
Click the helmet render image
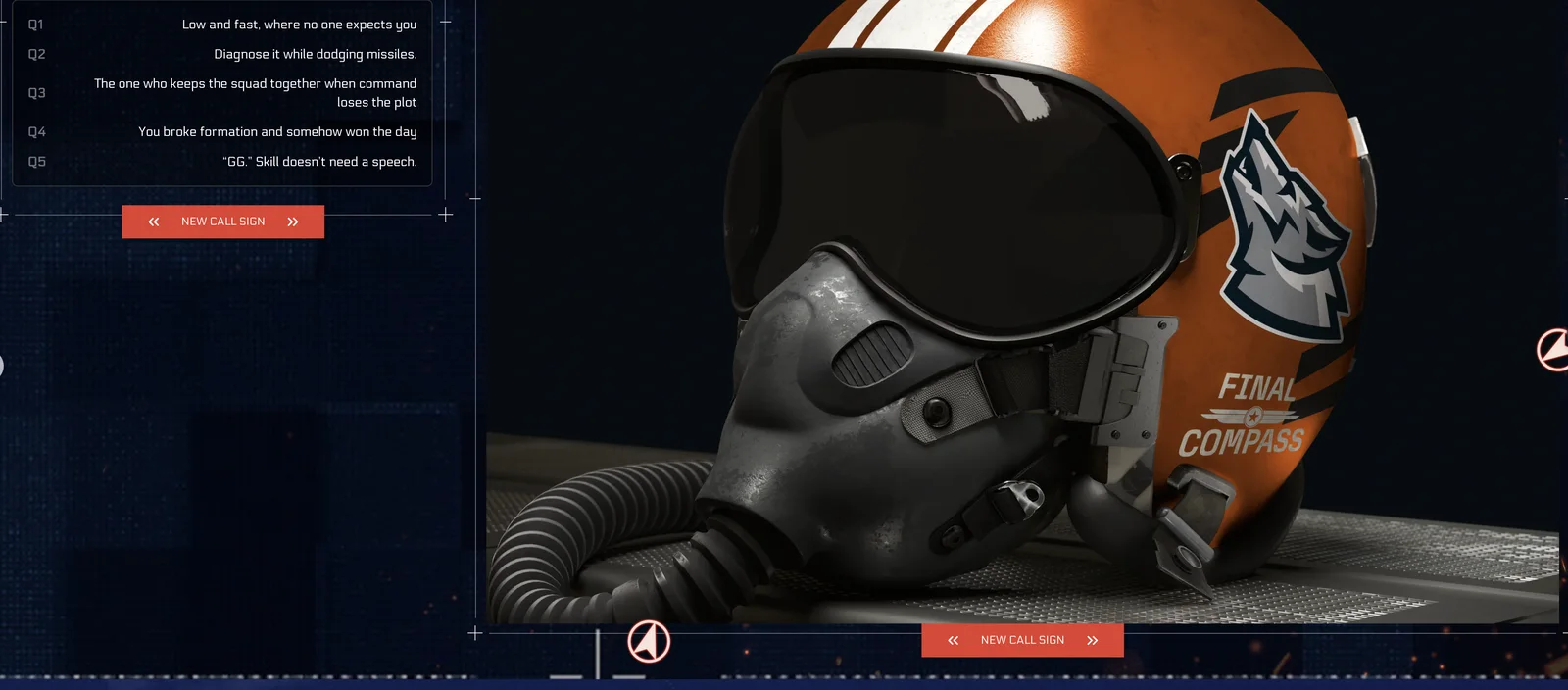point(1022,312)
